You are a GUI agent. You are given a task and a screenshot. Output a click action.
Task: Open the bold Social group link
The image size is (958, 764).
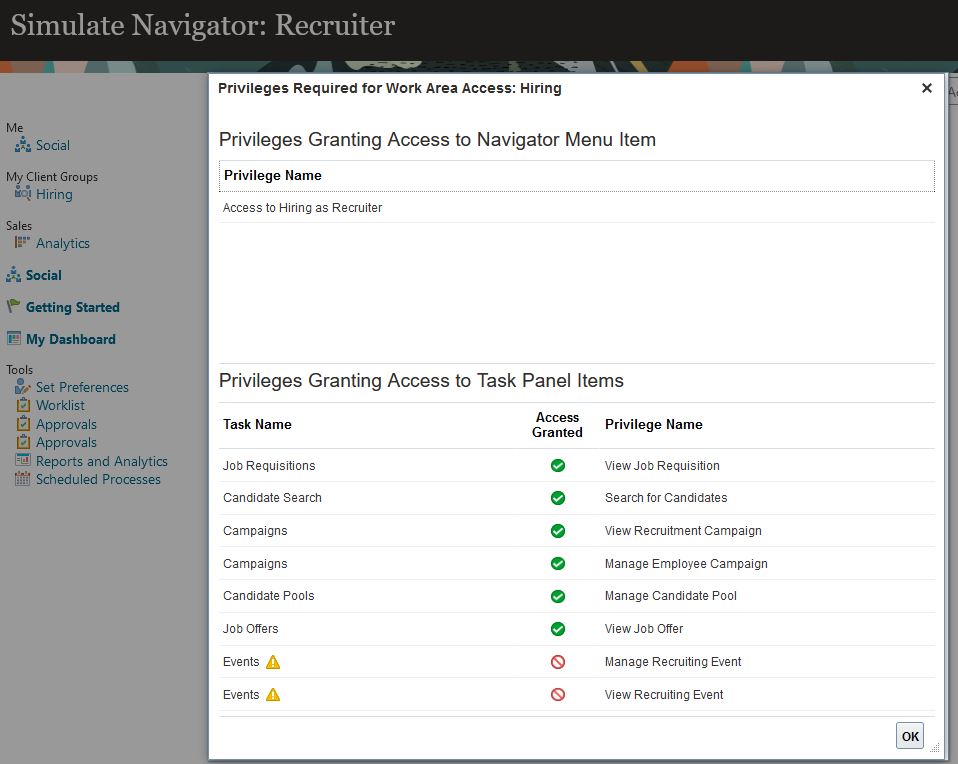(x=43, y=275)
